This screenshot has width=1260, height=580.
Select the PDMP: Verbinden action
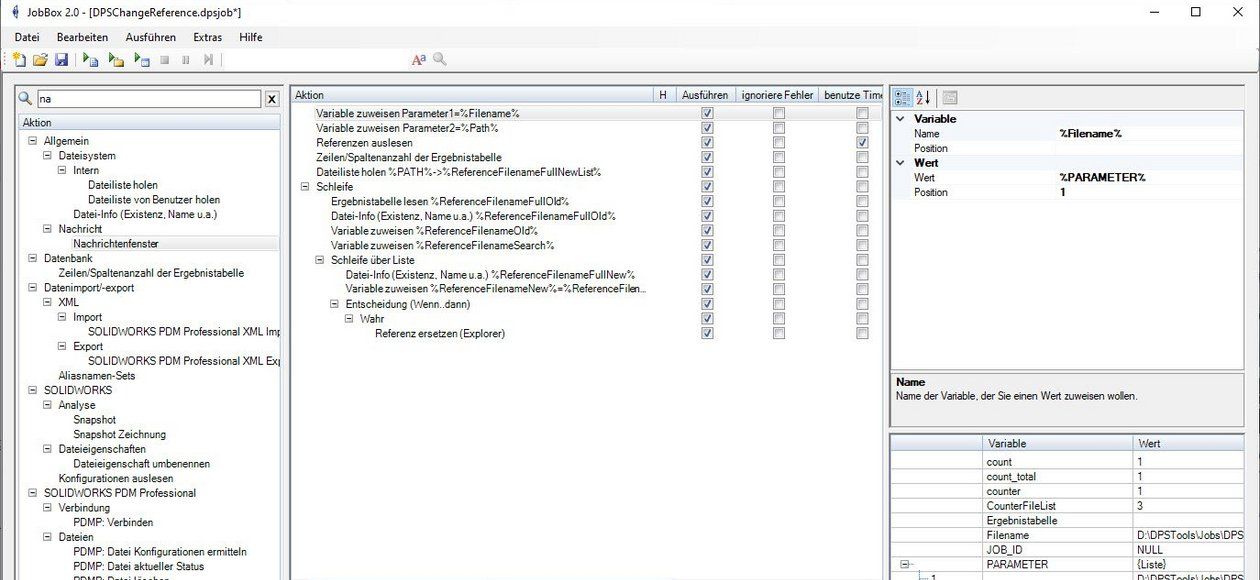(x=112, y=522)
